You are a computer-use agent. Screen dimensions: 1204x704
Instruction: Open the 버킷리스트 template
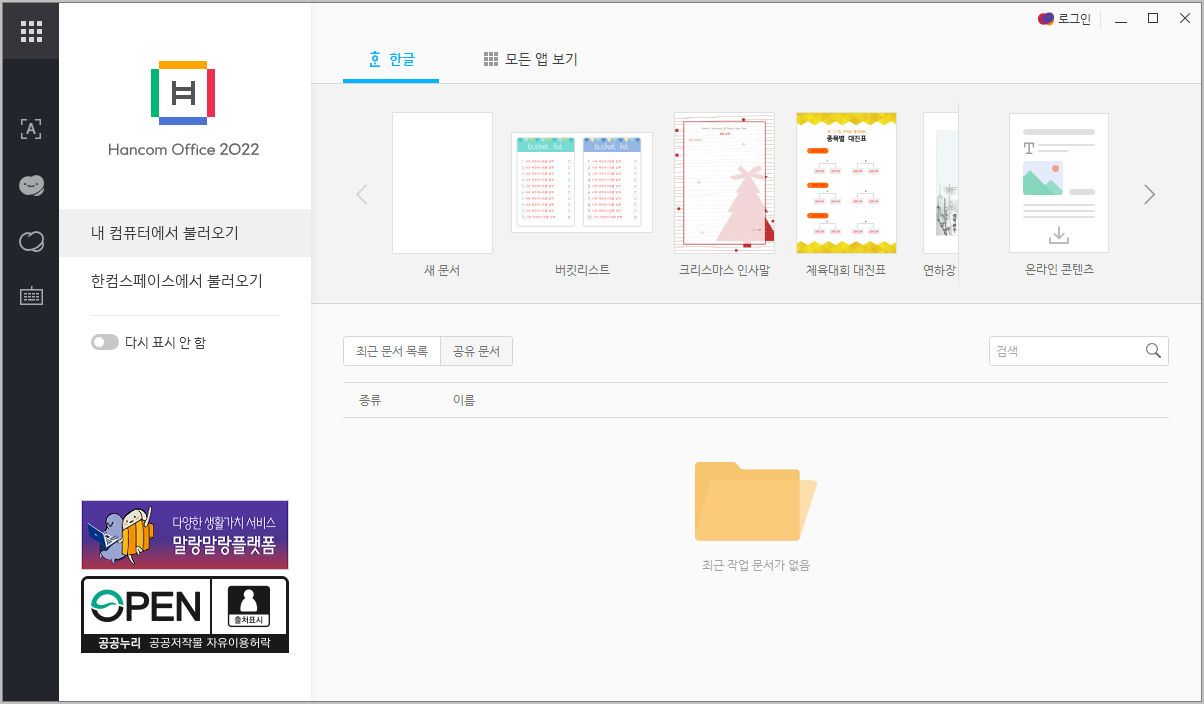(582, 183)
